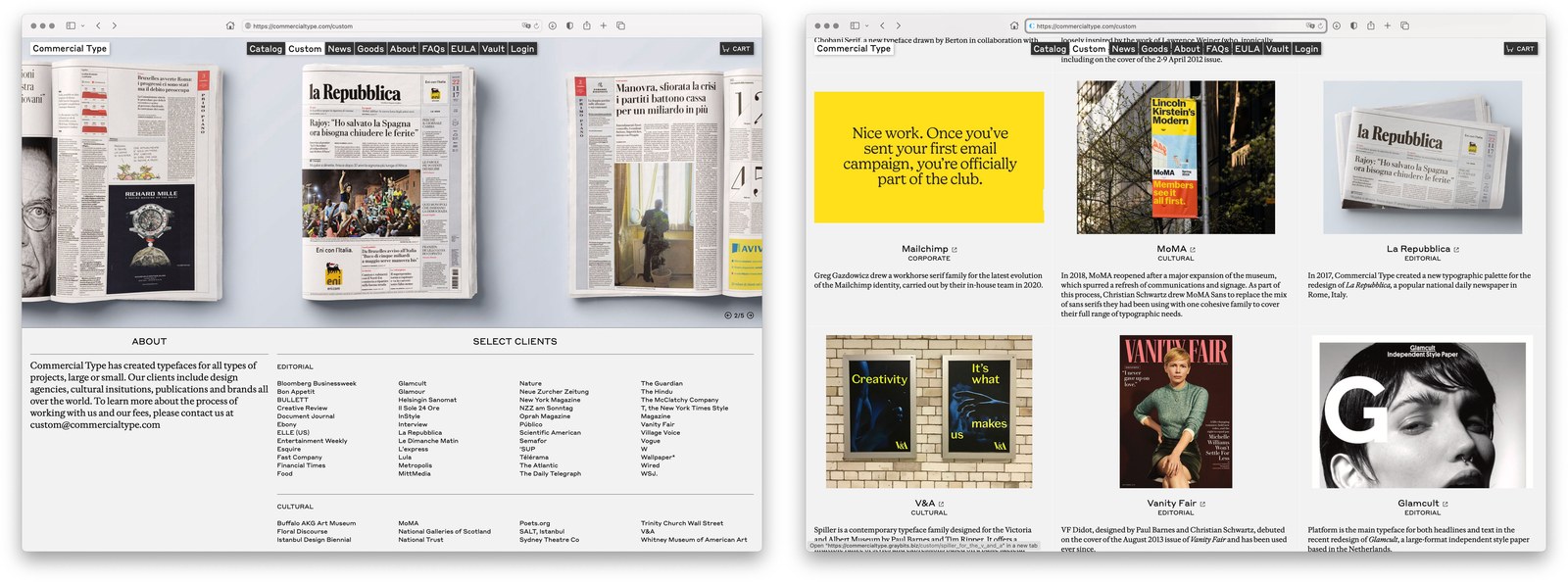Open EULA in the right window nav
The image size is (1568, 582).
1248,48
